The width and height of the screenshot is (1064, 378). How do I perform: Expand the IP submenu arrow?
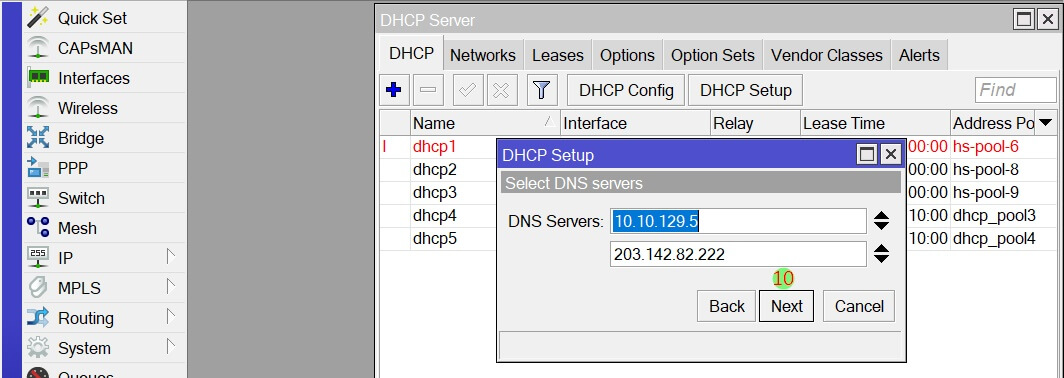point(171,257)
